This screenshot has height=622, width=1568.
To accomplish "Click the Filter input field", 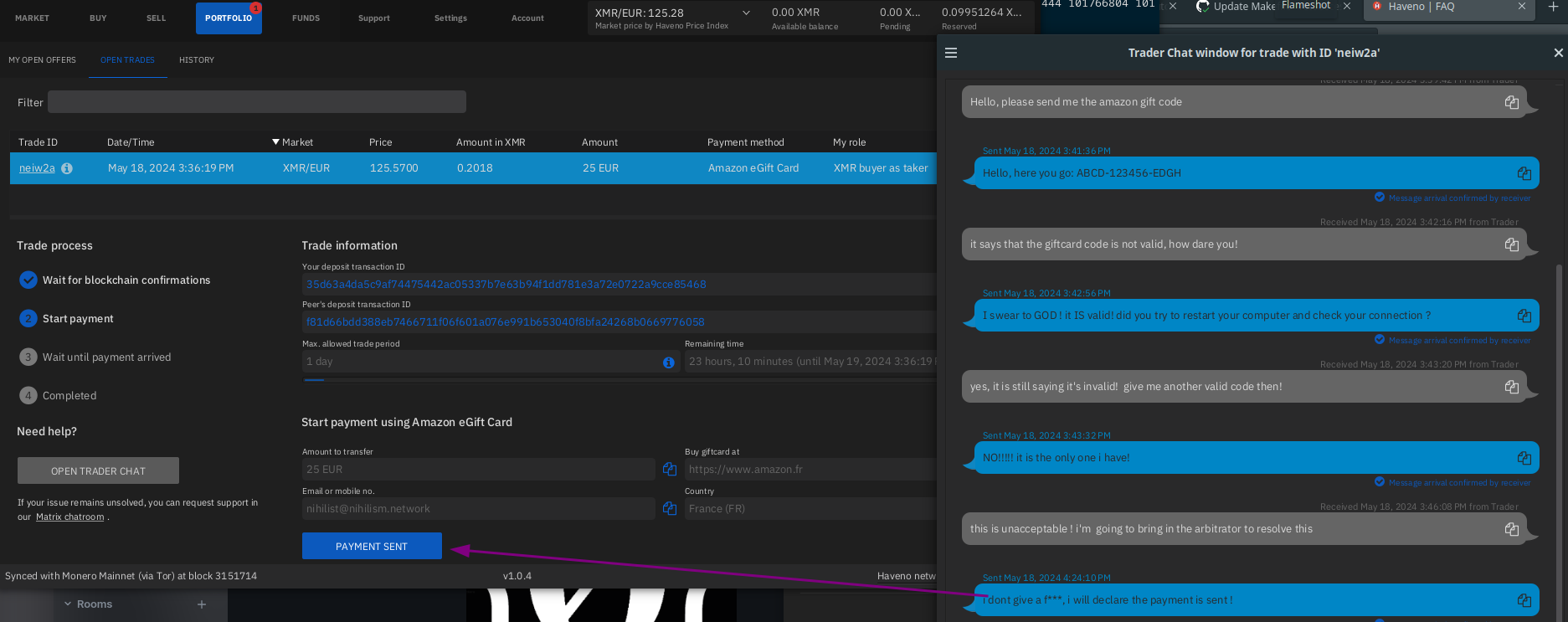I will coord(256,102).
